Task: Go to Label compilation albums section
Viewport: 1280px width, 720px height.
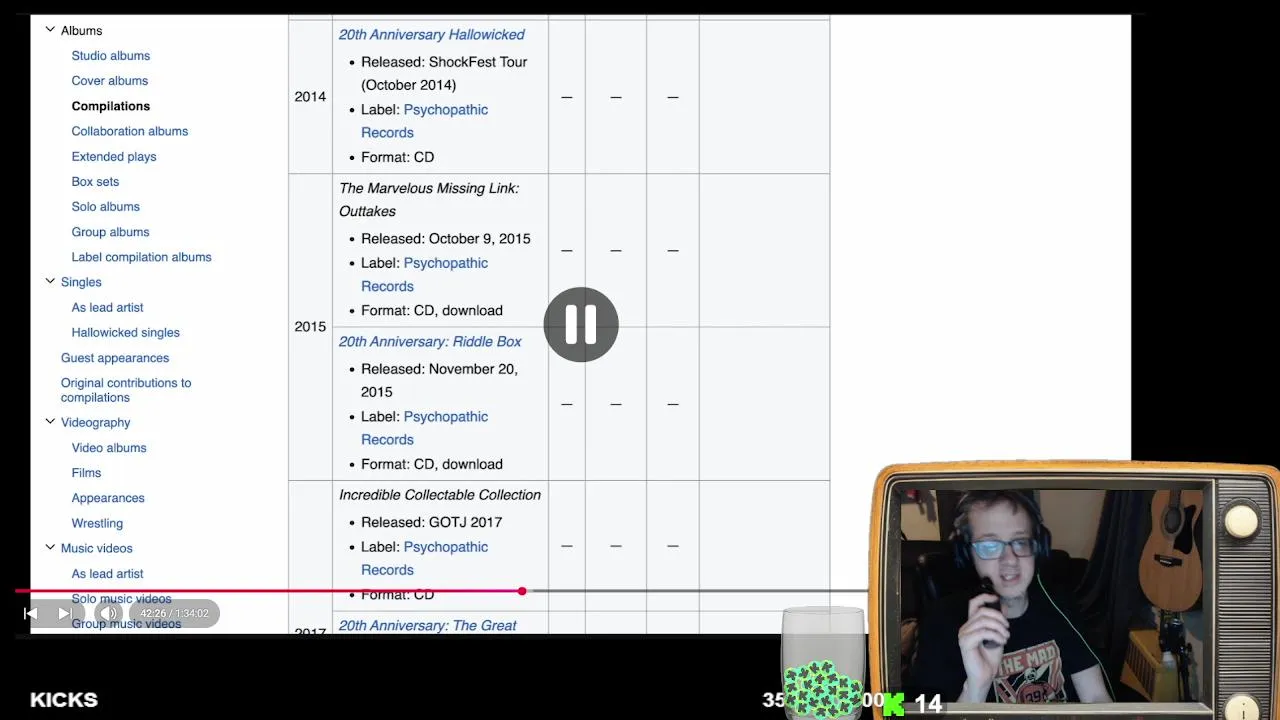Action: [x=142, y=257]
